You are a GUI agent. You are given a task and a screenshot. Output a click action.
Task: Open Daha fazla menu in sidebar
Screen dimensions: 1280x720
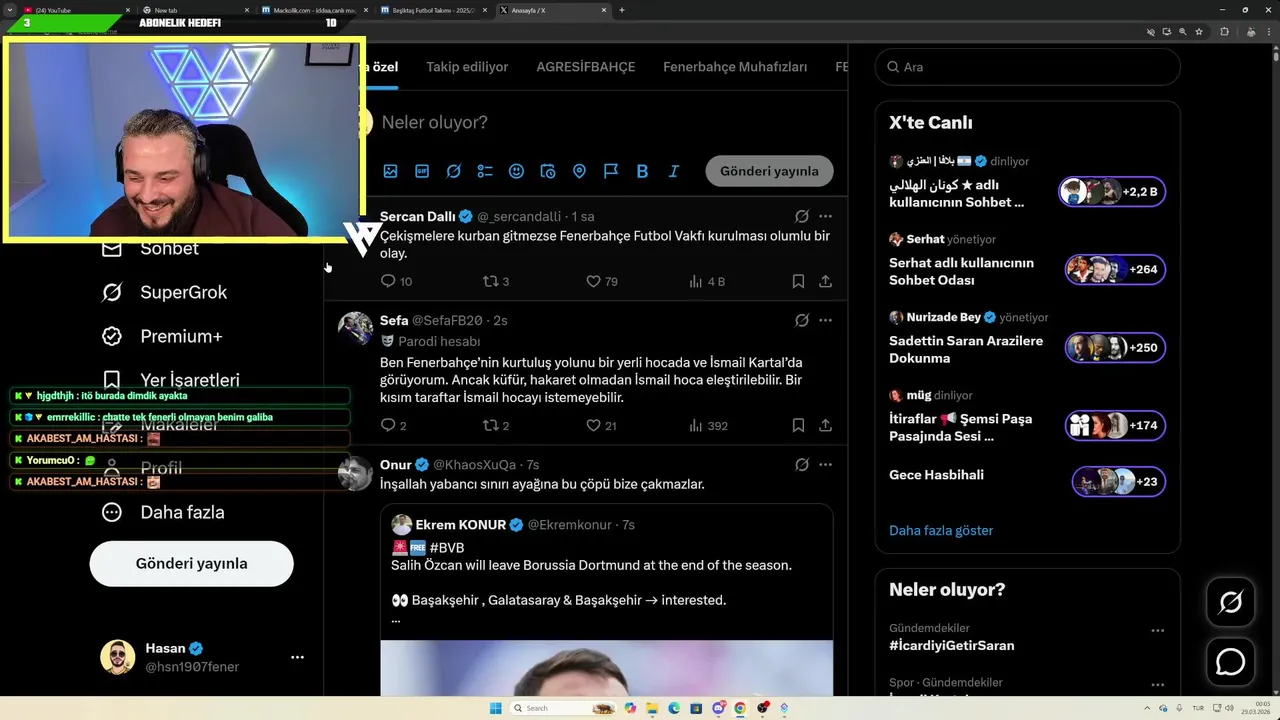tap(163, 512)
